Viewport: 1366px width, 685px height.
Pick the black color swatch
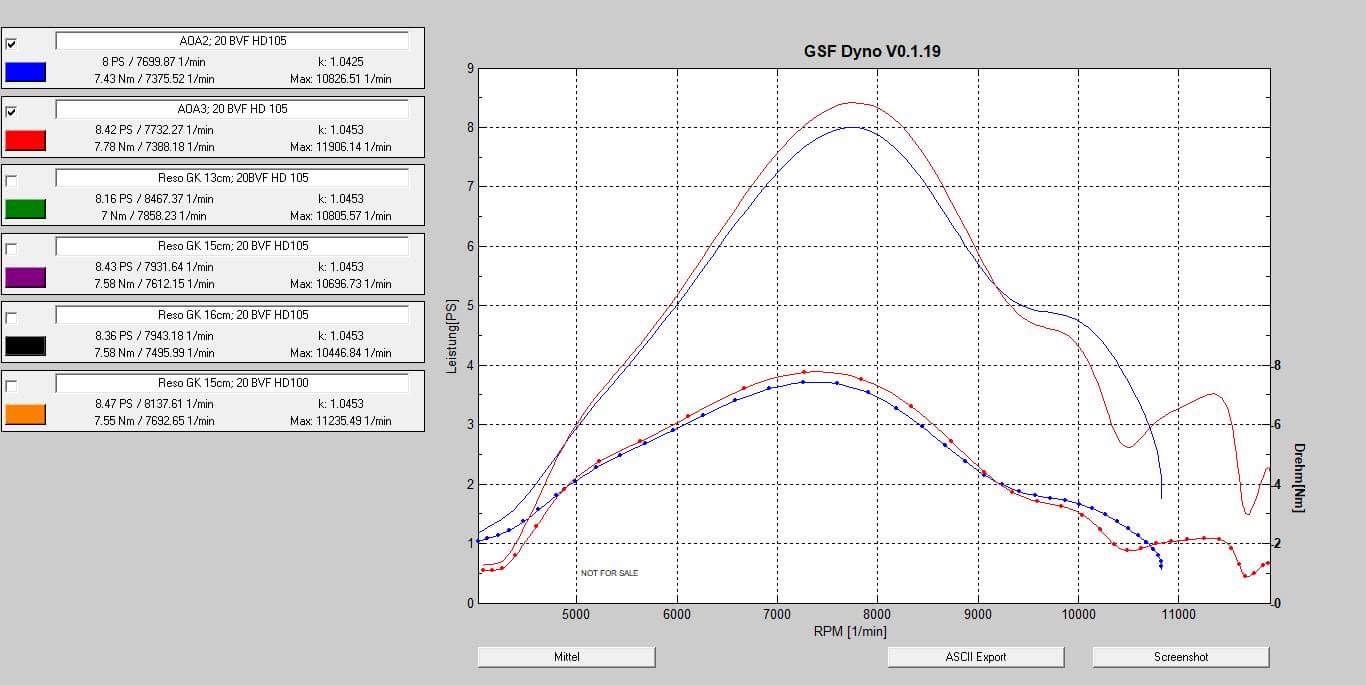pos(25,346)
